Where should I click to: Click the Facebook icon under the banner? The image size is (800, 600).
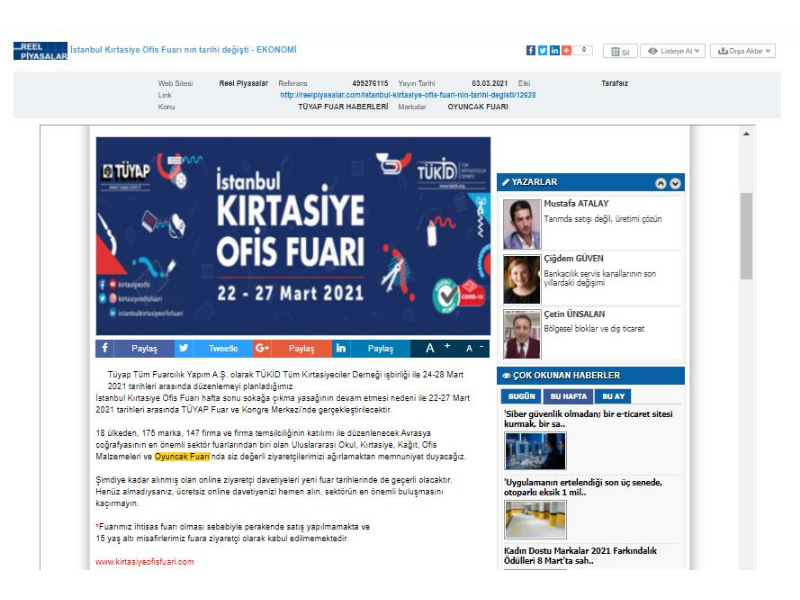[x=105, y=348]
